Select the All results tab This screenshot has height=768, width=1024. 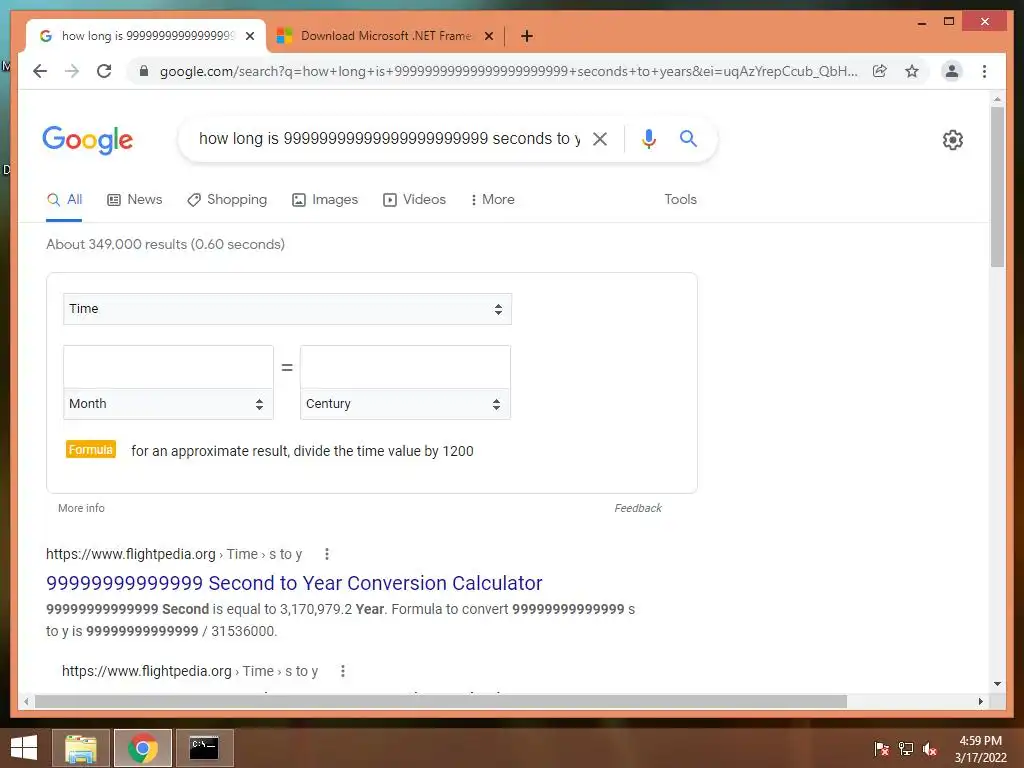pos(64,200)
